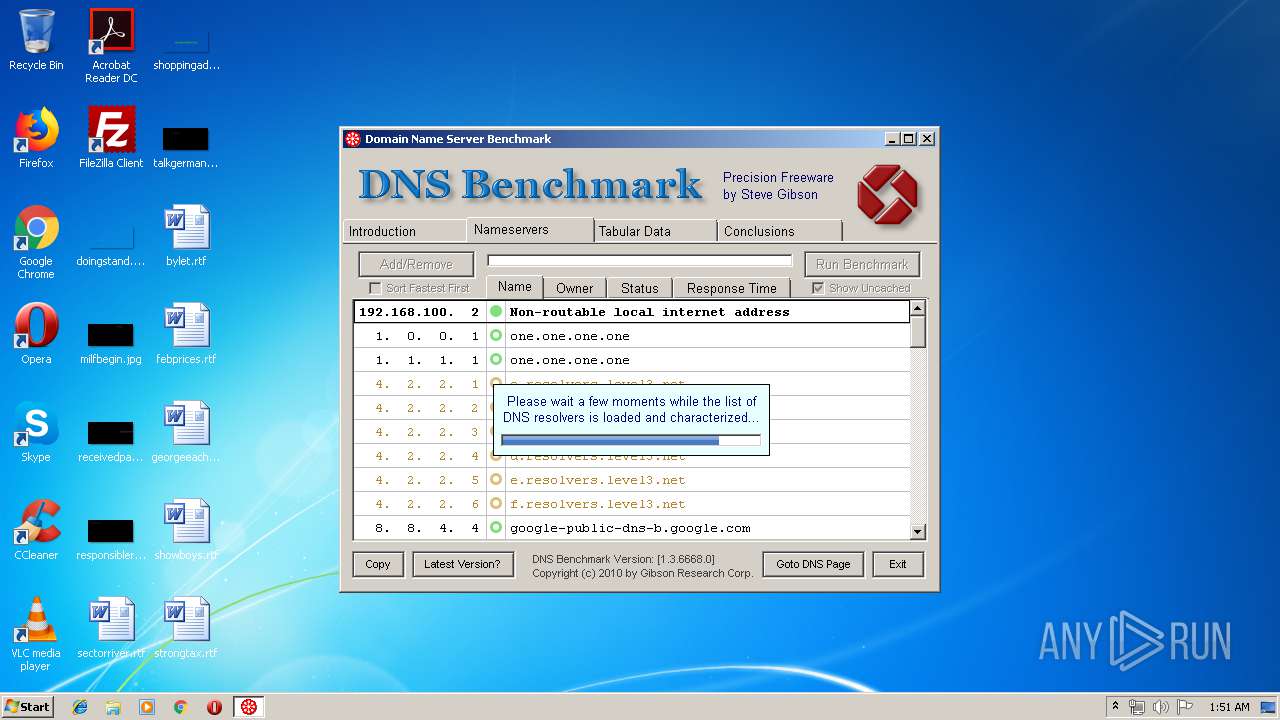The image size is (1280, 720).
Task: Select DNS Benchmark taskbar button
Action: point(249,707)
